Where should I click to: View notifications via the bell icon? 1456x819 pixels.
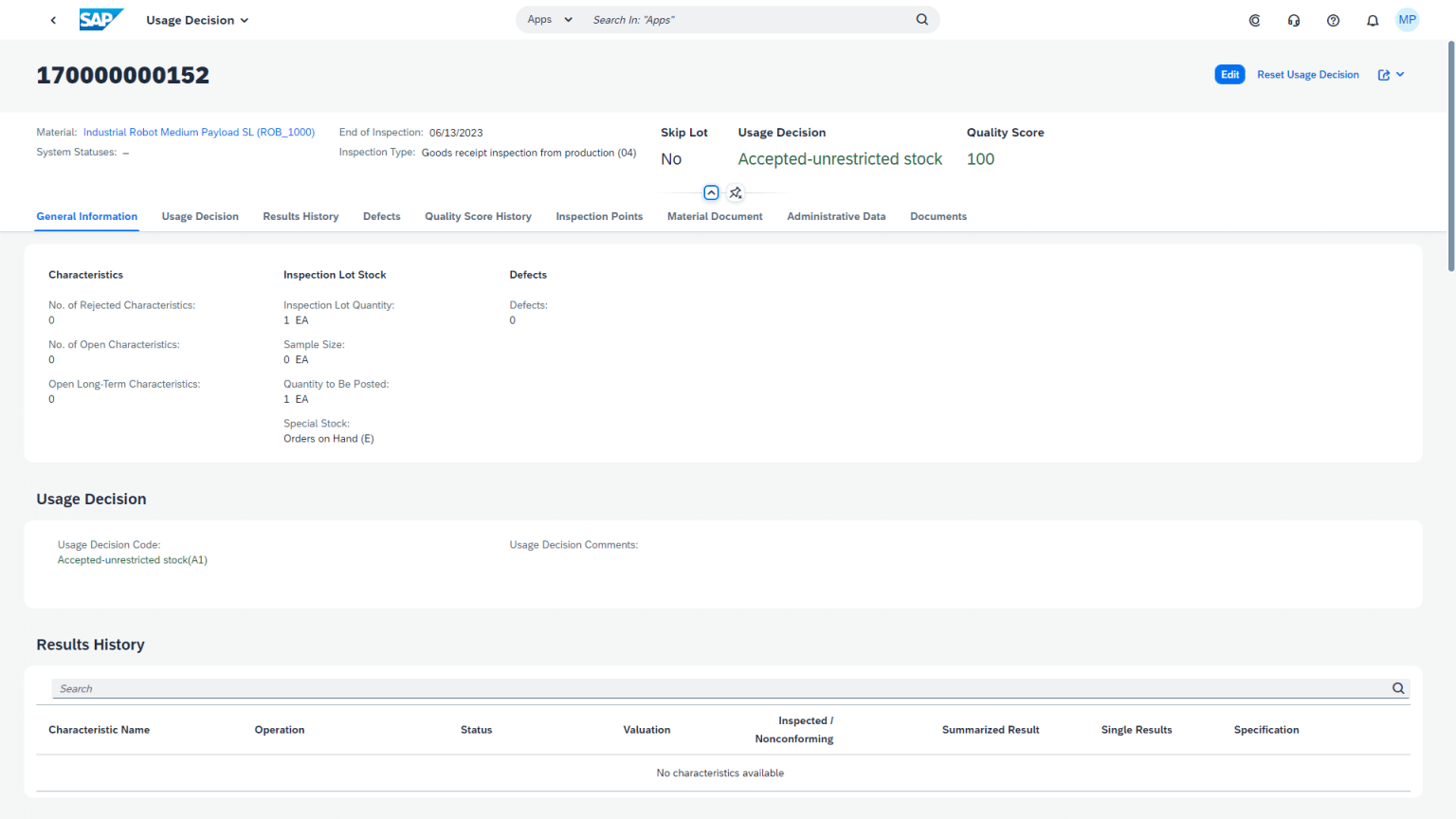click(x=1372, y=19)
